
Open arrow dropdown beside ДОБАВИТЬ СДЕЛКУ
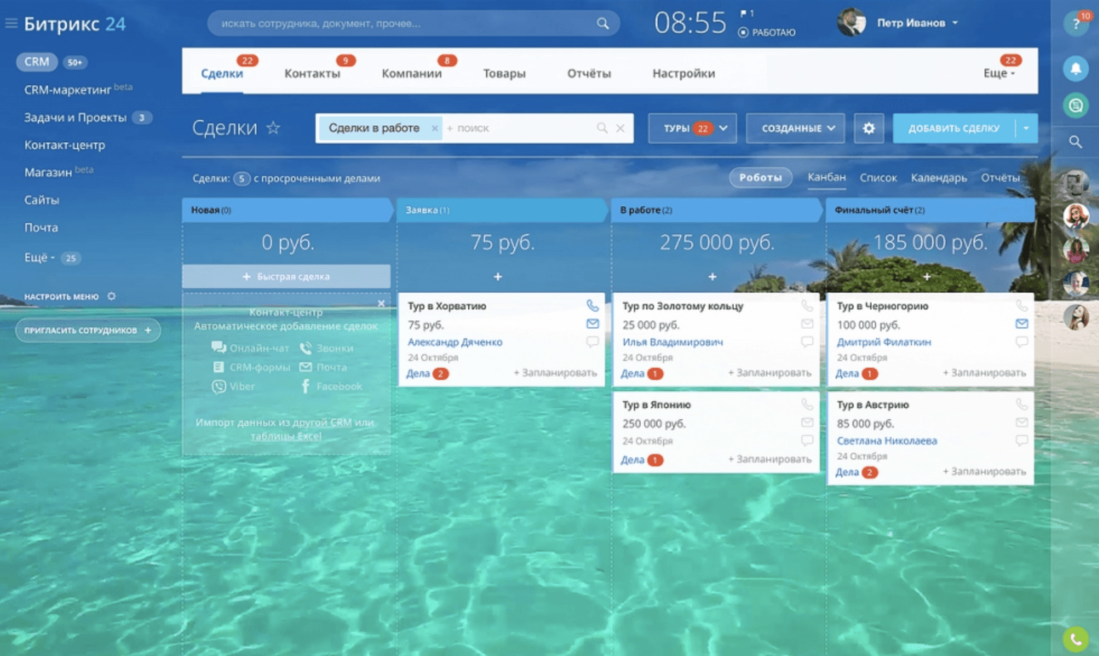[1026, 128]
